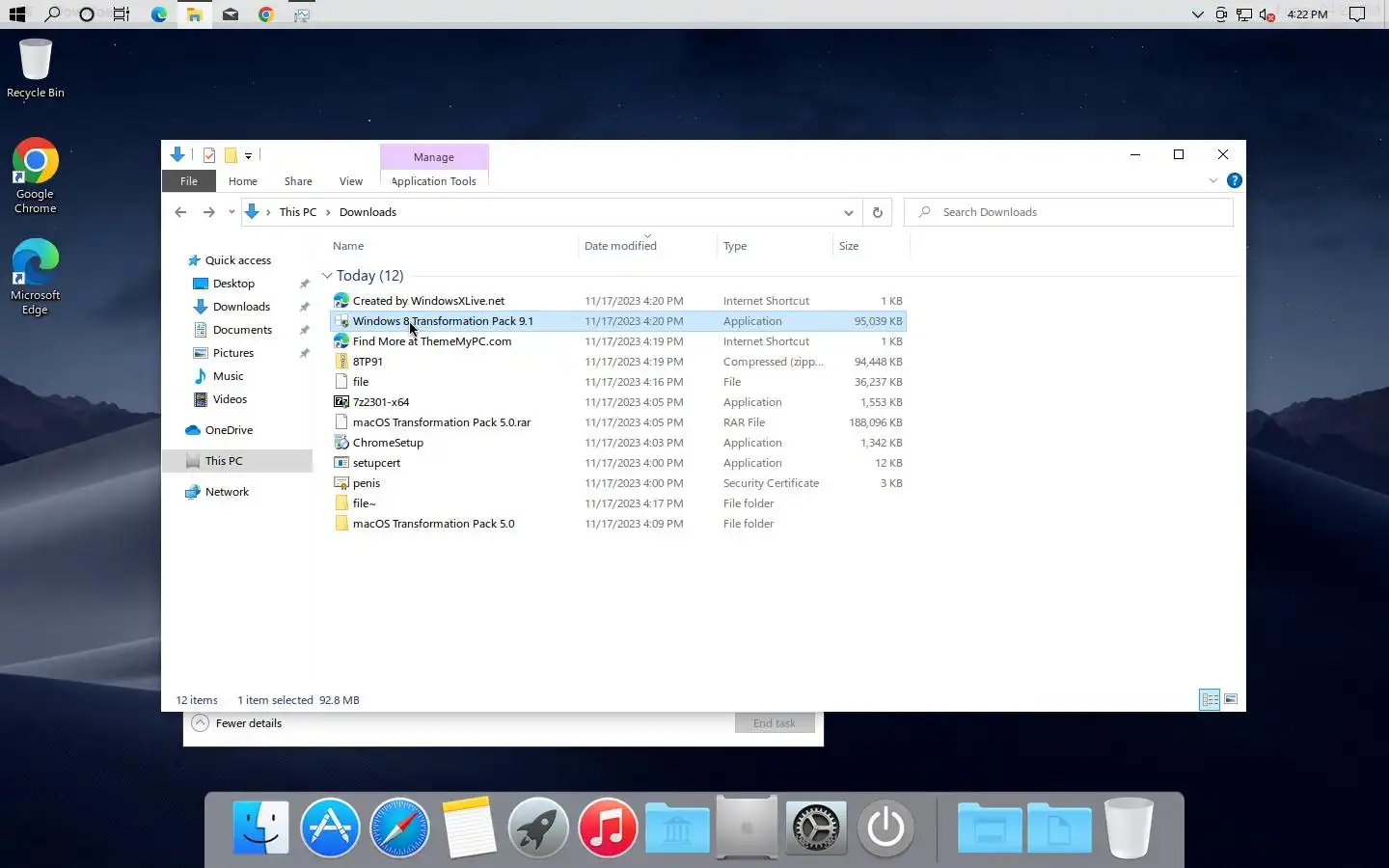Launch the App Store dock icon
The width and height of the screenshot is (1389, 868).
coord(330,827)
